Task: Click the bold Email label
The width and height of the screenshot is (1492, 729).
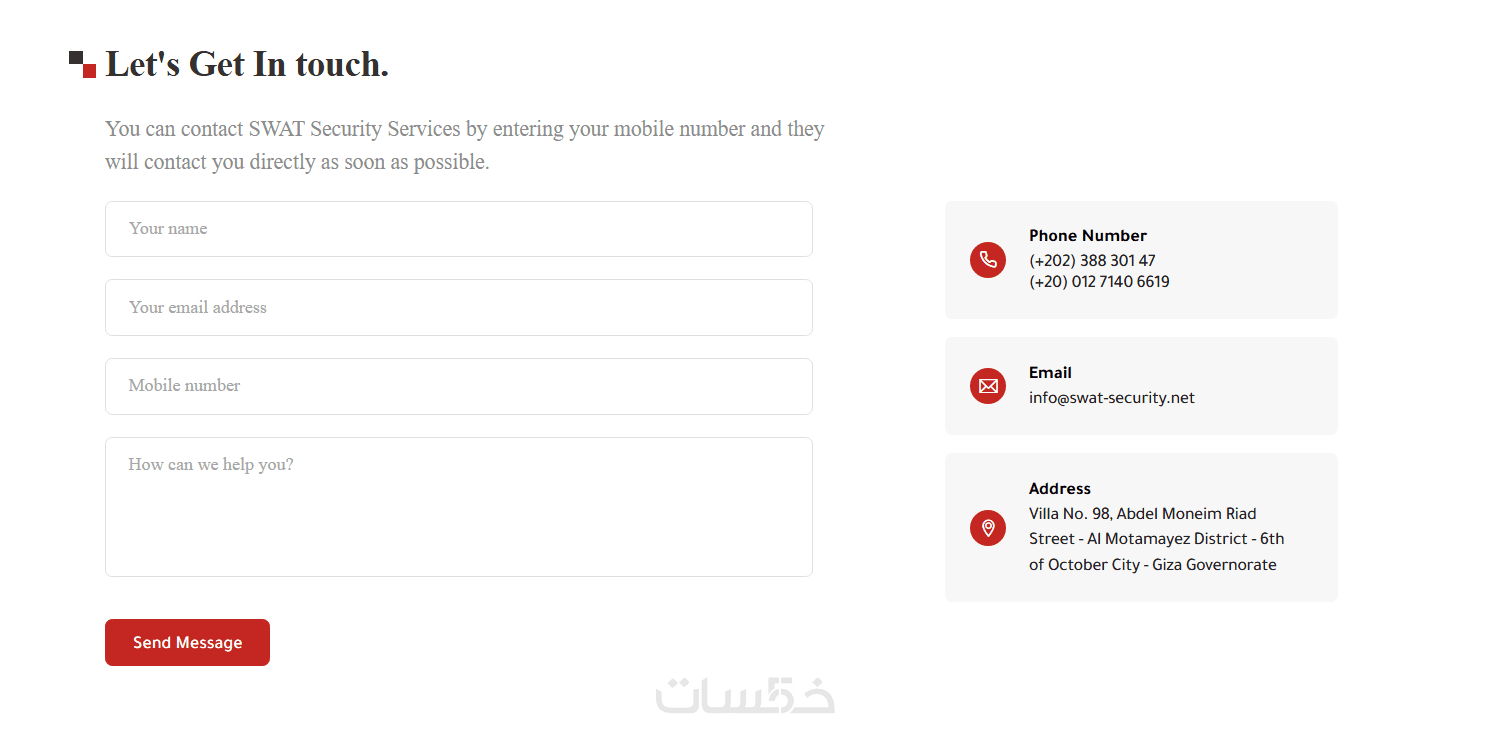Action: pos(1050,373)
